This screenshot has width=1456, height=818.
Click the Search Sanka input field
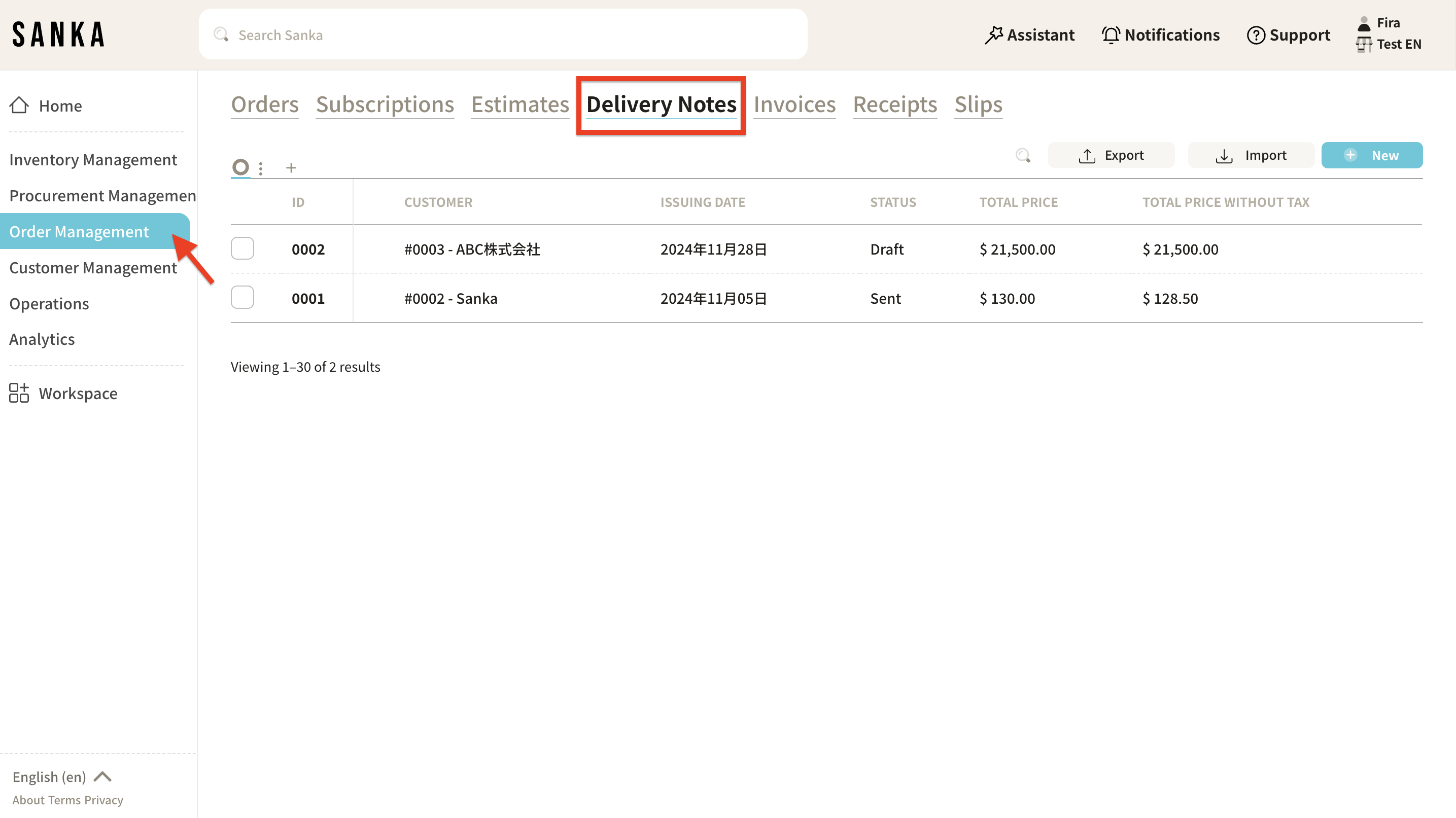pyautogui.click(x=503, y=35)
